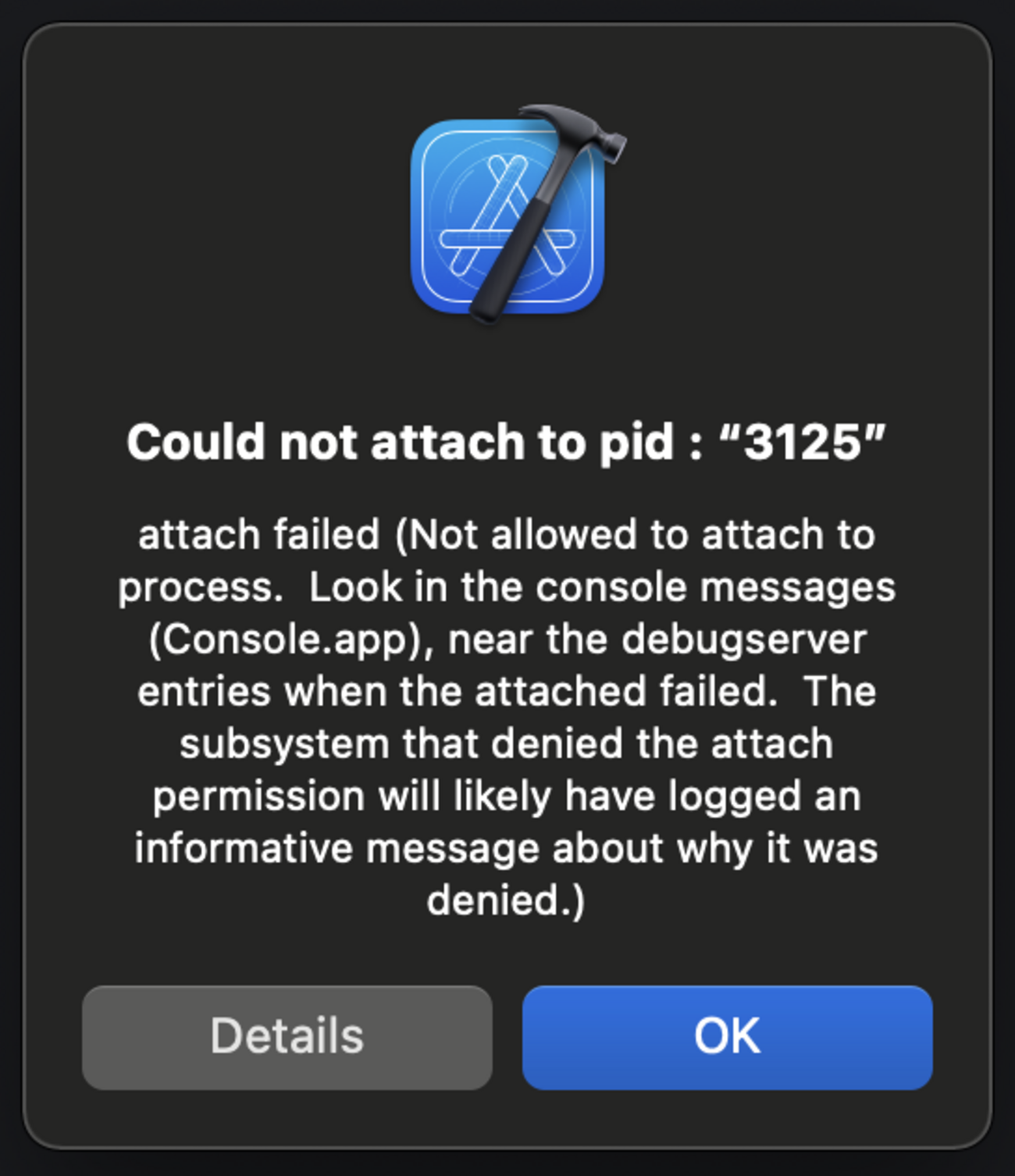Click the word 'process.' in message
The image size is (1015, 1176).
coord(201,589)
